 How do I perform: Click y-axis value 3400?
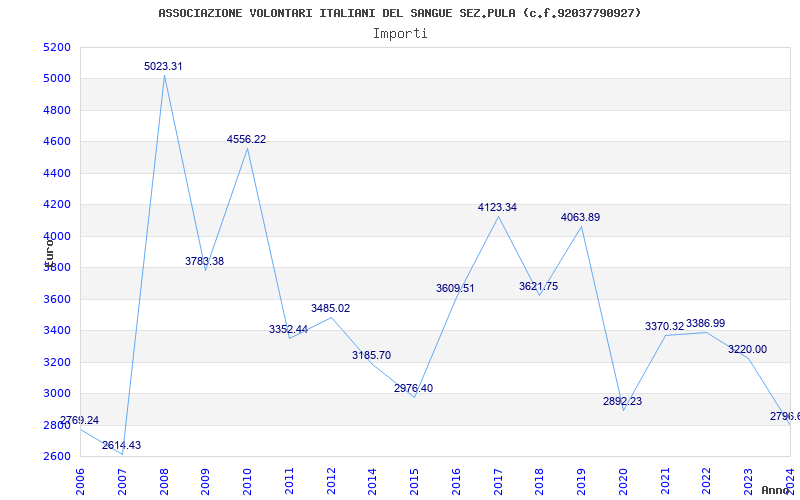point(57,331)
